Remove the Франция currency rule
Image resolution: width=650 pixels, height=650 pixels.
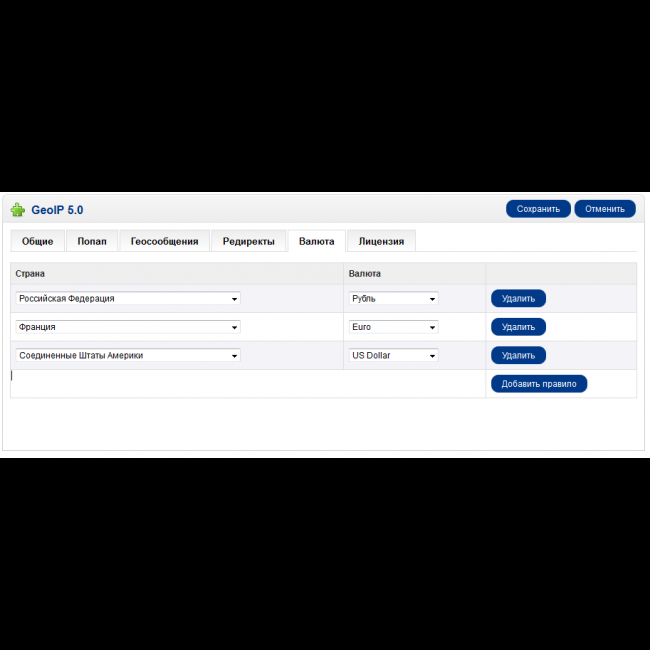[518, 327]
